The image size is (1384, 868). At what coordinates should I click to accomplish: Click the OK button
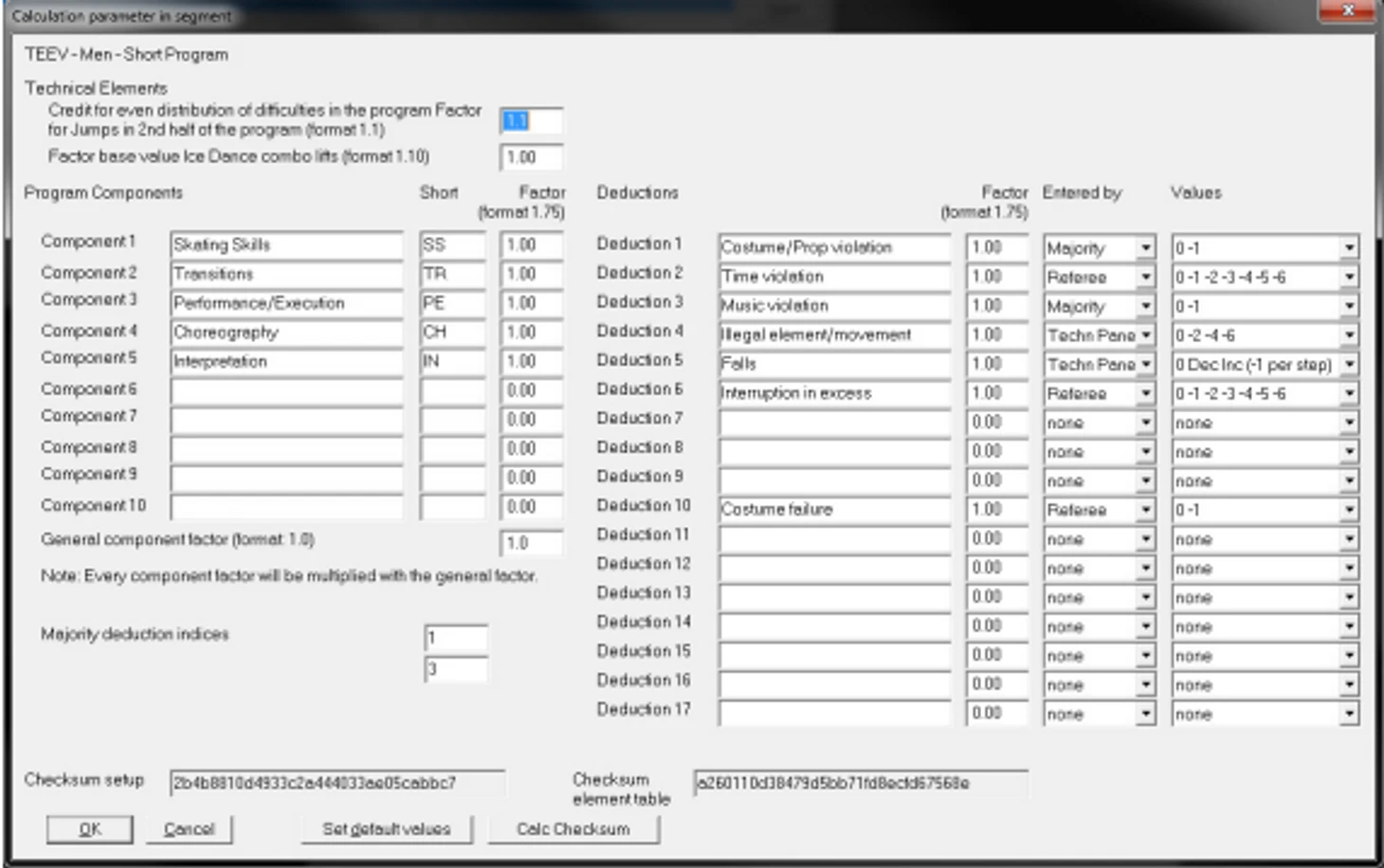90,829
